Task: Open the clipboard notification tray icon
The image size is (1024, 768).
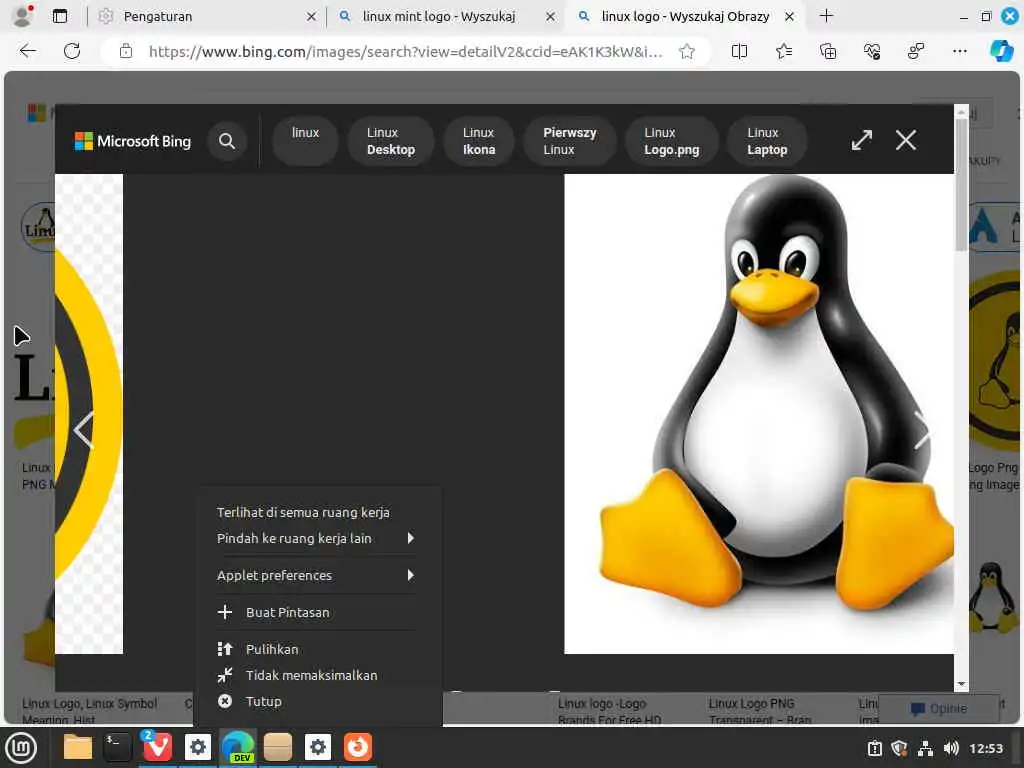Action: [875, 748]
